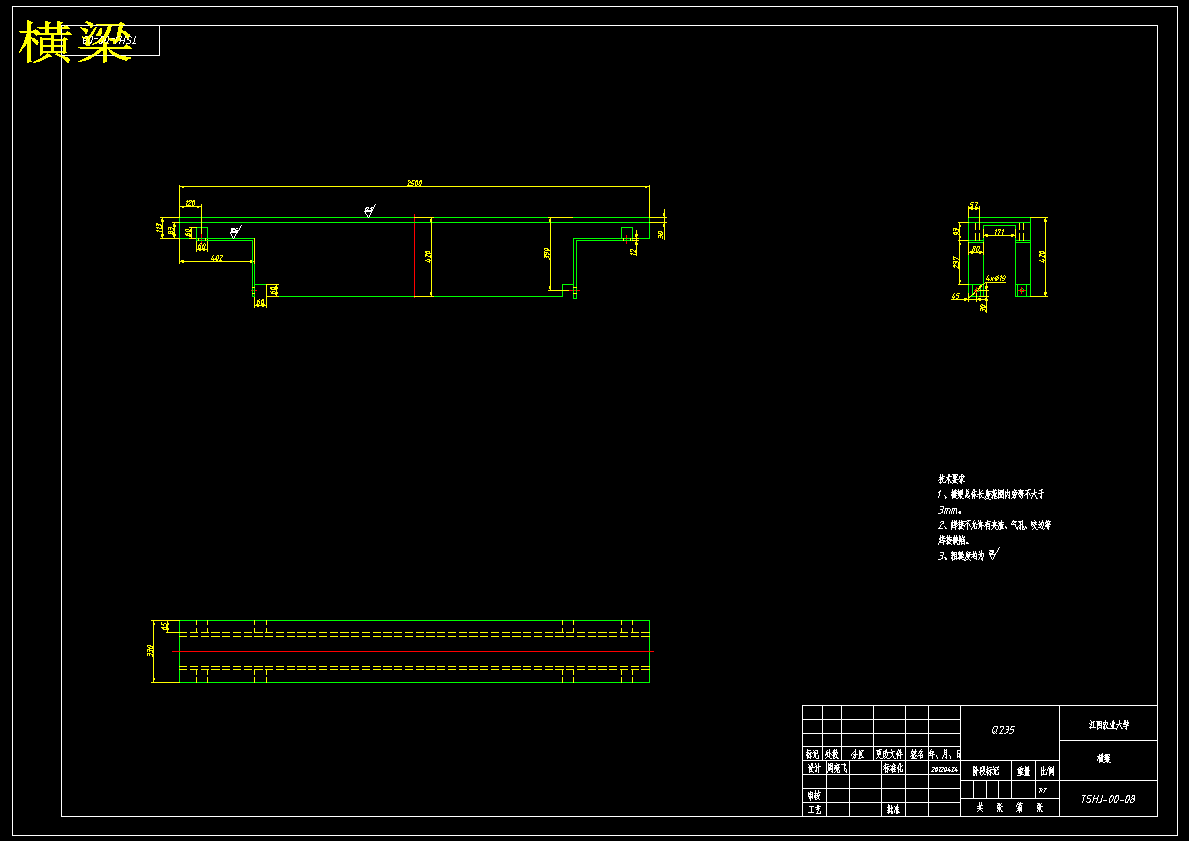Click the 171 dimension in side view

pos(999,232)
